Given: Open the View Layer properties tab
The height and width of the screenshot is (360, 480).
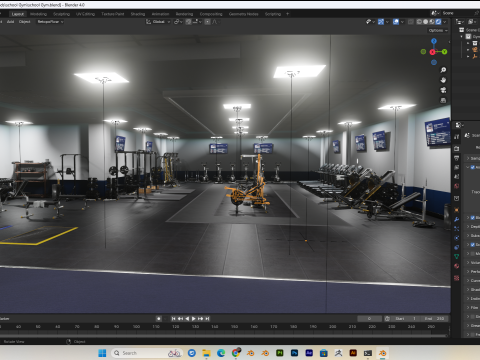Looking at the screenshot, I should (x=457, y=167).
